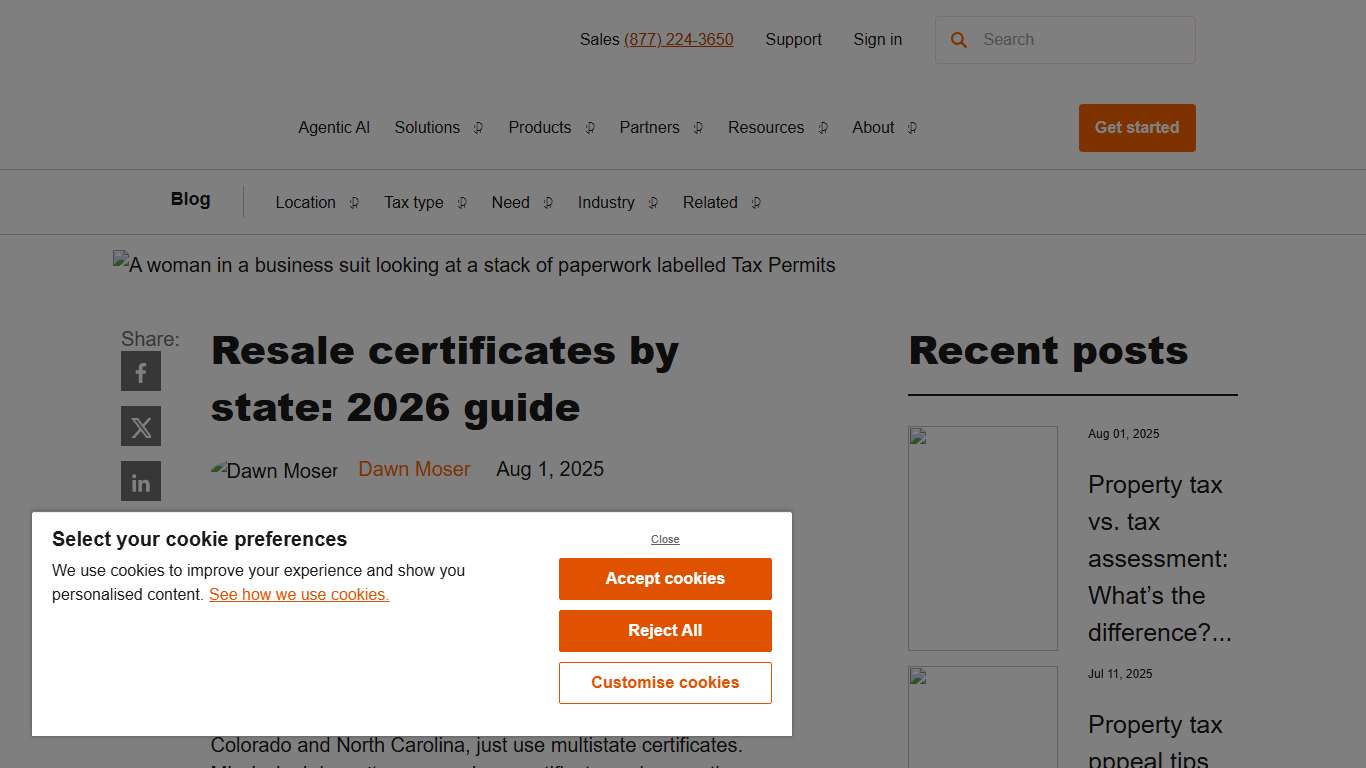Accept cookies in the consent banner
Image resolution: width=1366 pixels, height=768 pixels.
click(664, 578)
